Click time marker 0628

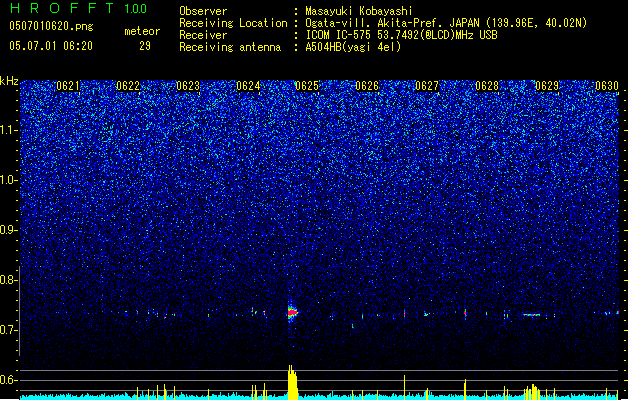tap(487, 86)
